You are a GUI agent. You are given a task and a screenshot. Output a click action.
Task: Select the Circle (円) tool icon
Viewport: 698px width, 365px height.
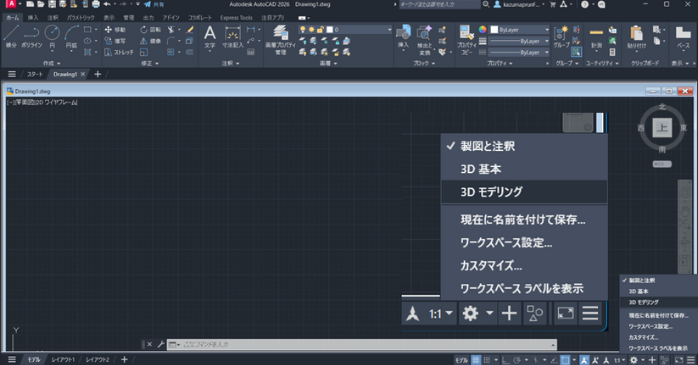[52, 32]
